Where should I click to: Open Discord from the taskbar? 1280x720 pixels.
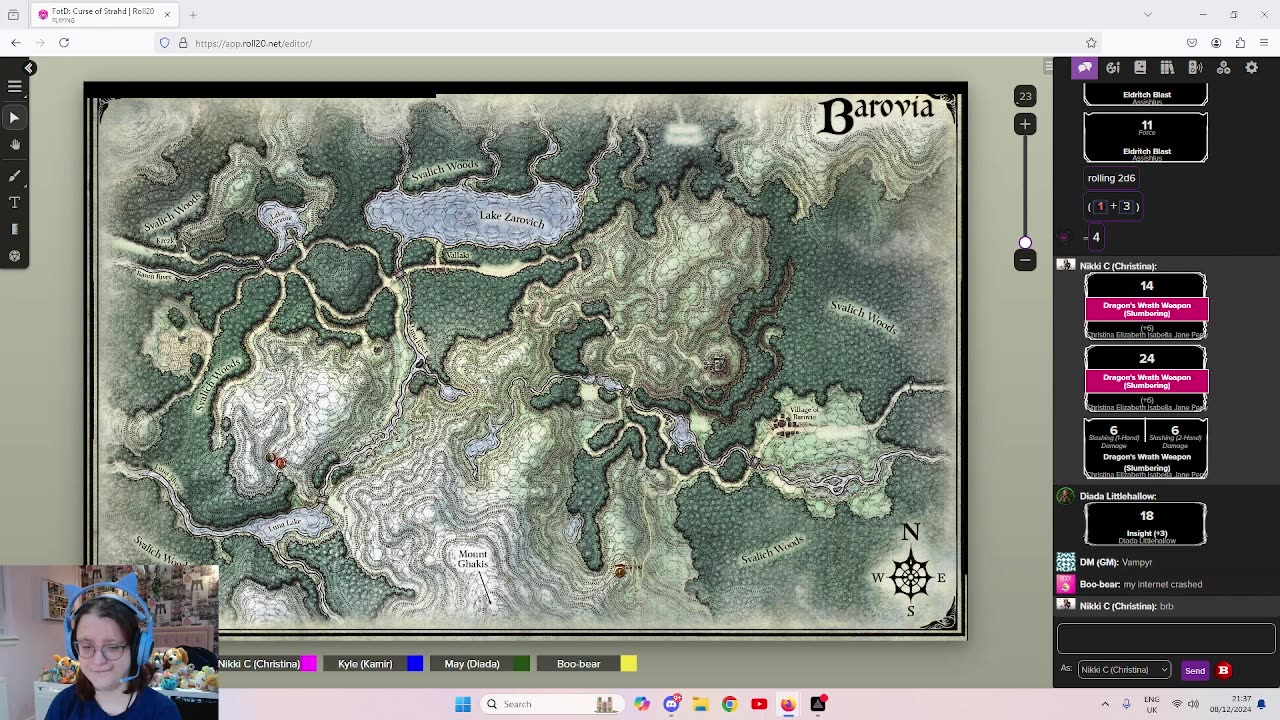click(x=671, y=704)
